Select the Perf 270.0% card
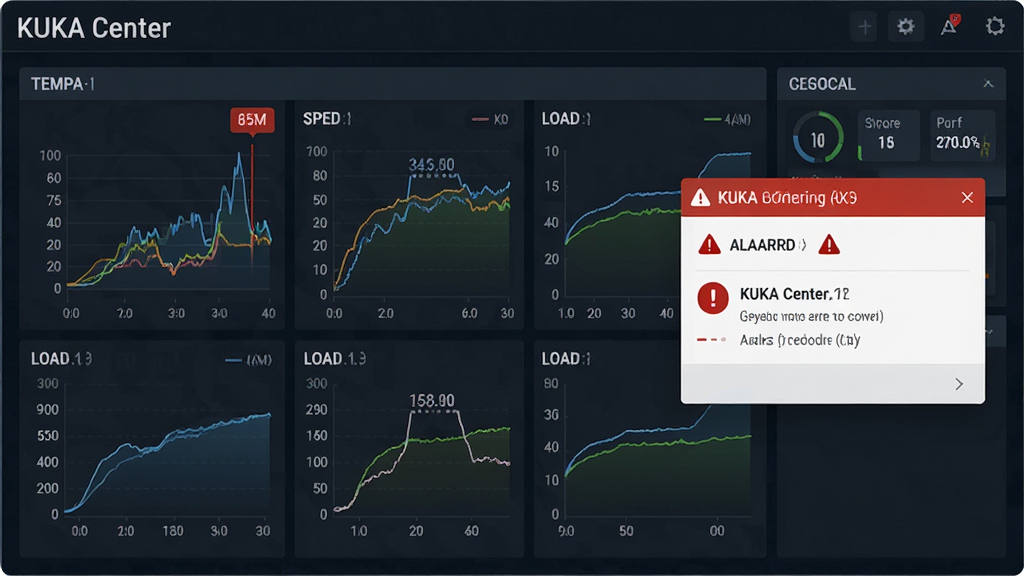Viewport: 1024px width, 576px height. tap(962, 135)
